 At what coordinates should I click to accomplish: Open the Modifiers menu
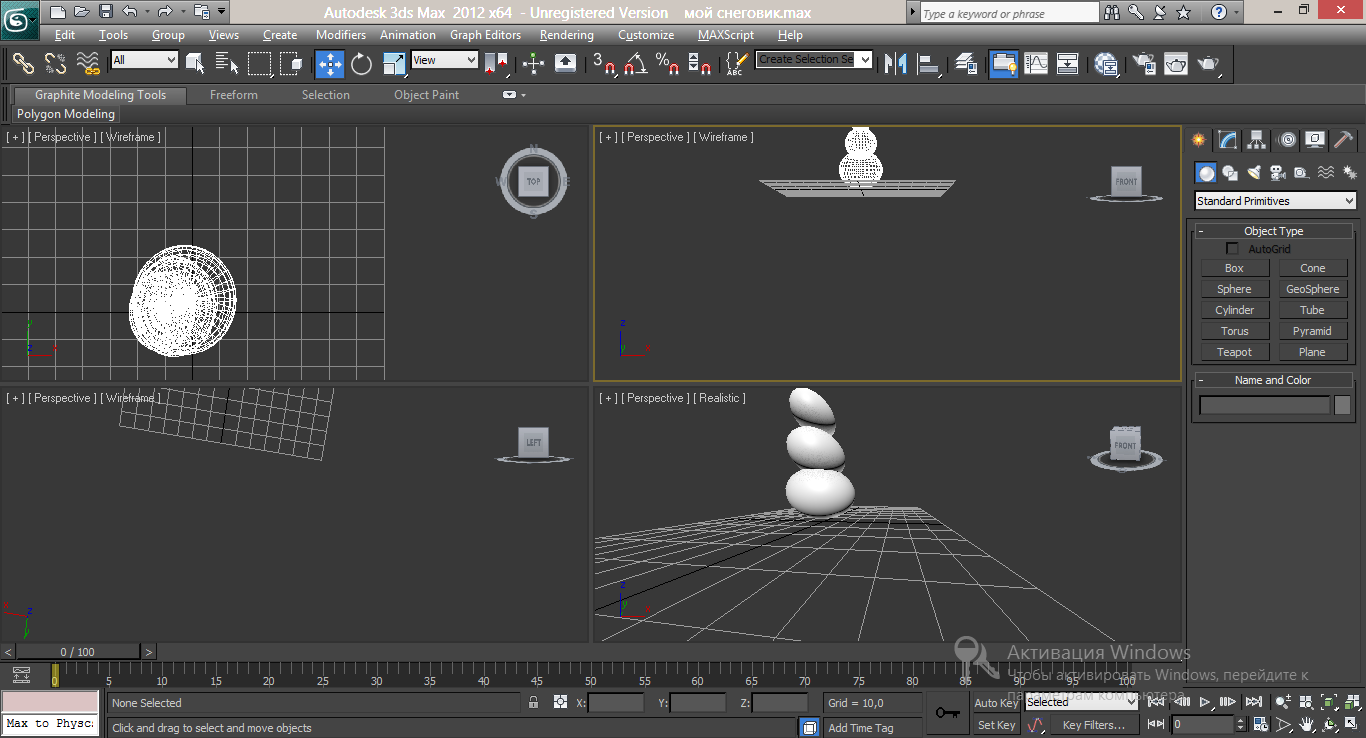(340, 35)
